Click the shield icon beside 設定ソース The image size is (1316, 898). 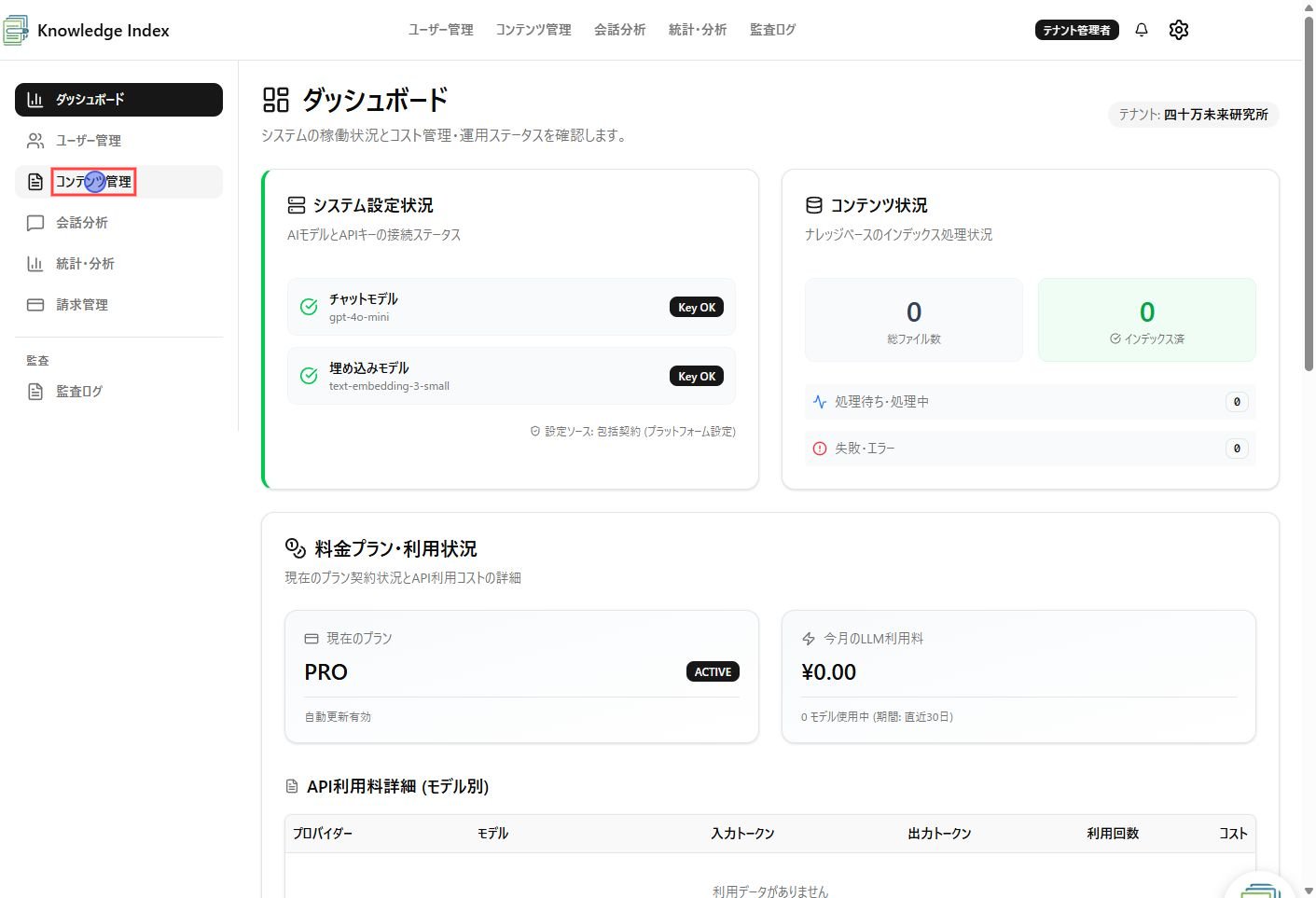(535, 432)
